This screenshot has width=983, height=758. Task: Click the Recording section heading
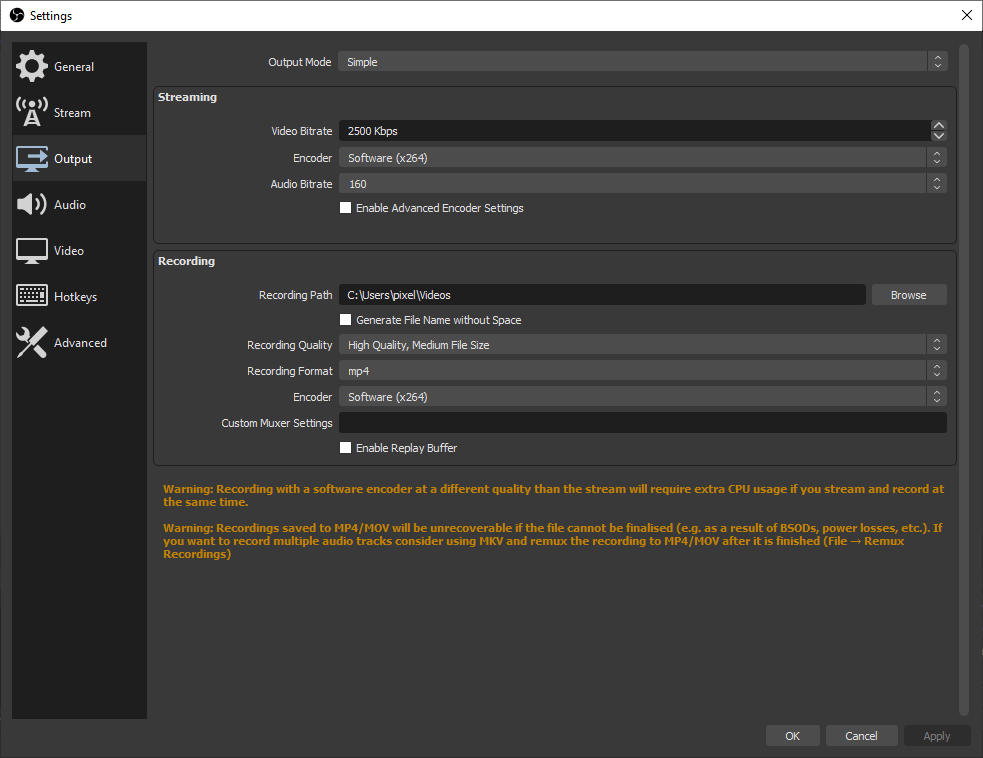186,261
